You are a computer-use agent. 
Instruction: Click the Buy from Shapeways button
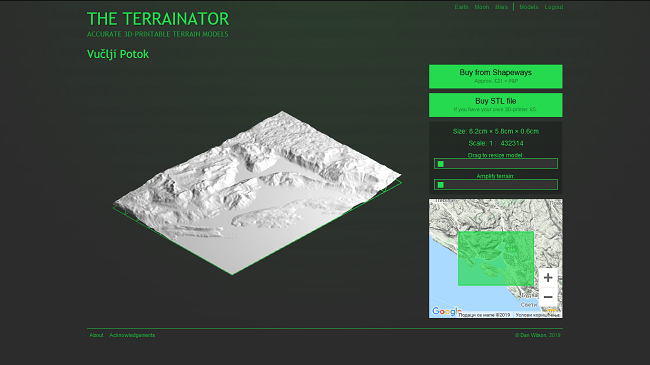click(495, 76)
